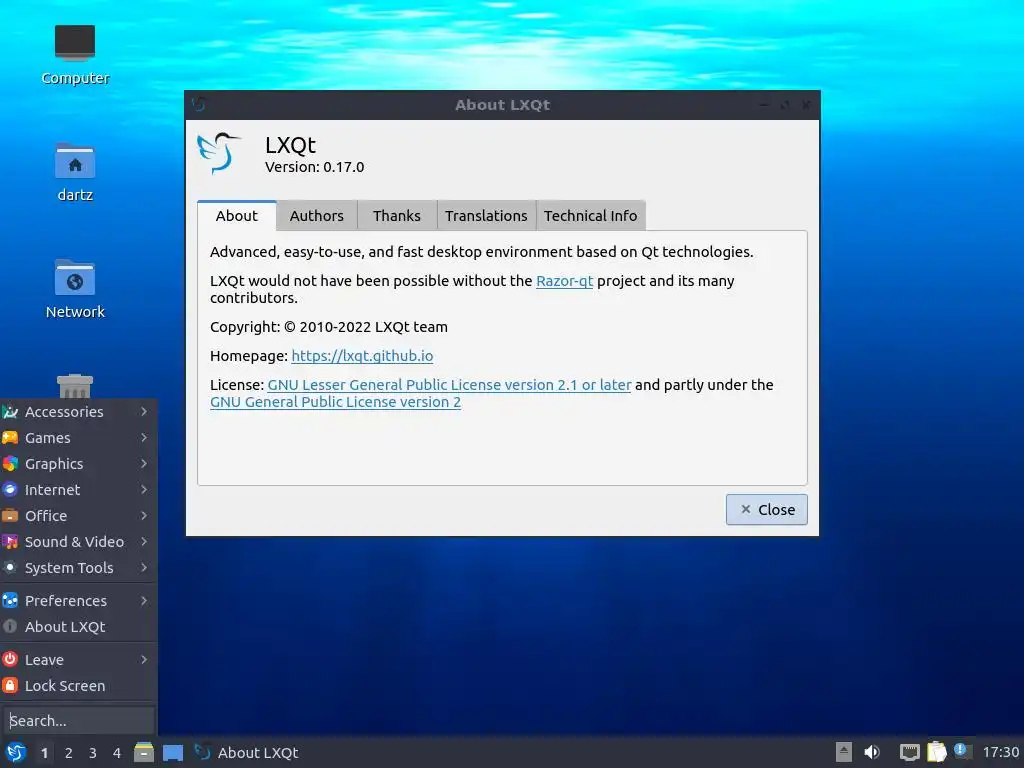Viewport: 1024px width, 768px height.
Task: Switch to workspace 1 in the pager
Action: [x=44, y=753]
